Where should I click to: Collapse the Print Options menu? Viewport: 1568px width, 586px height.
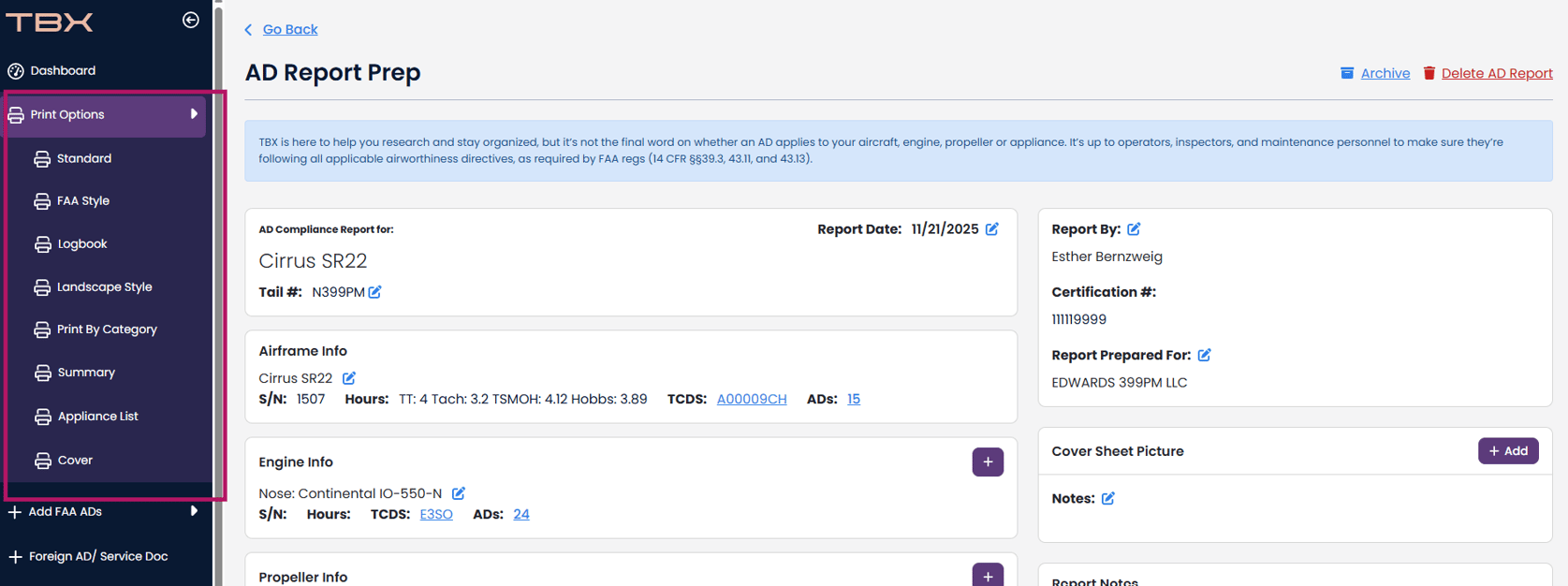click(105, 114)
